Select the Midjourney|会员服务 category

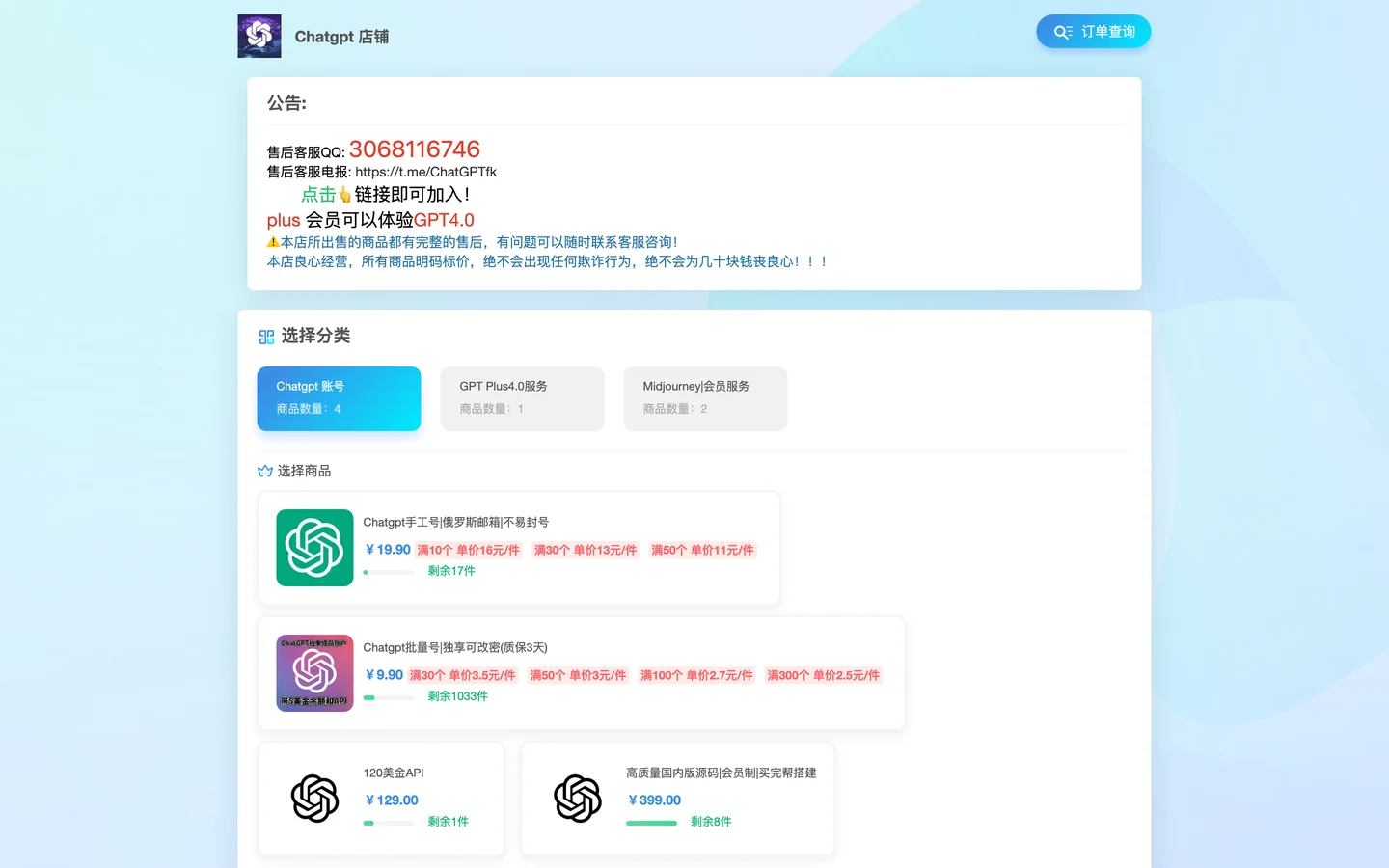(705, 398)
